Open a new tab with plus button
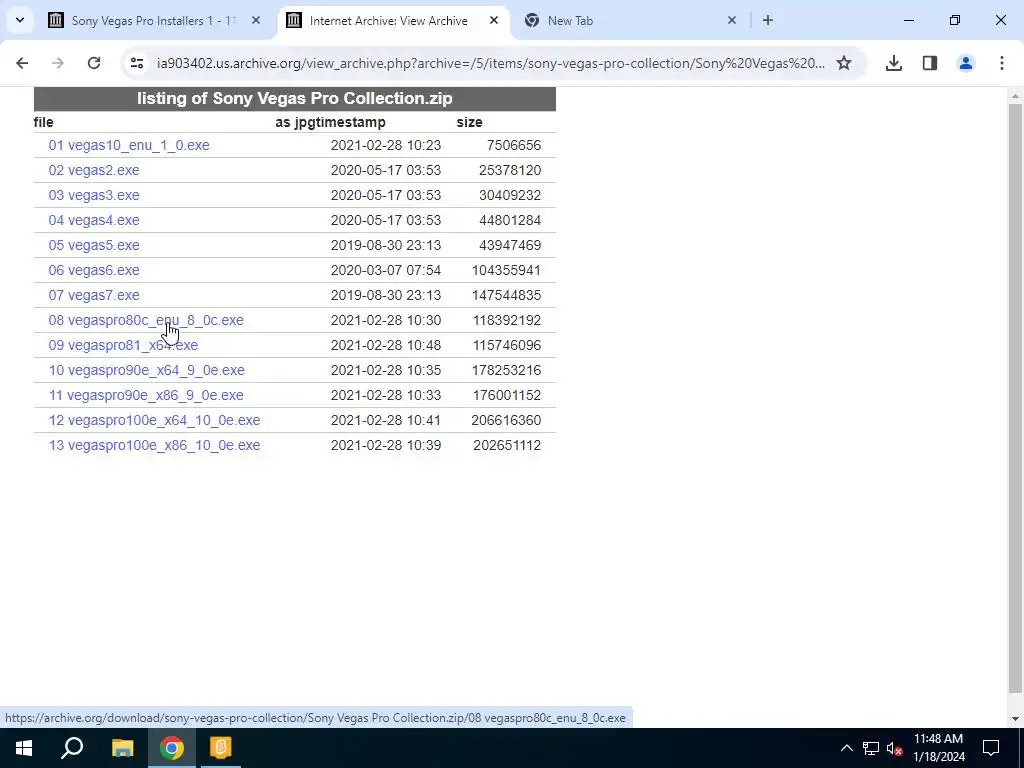 [x=767, y=20]
